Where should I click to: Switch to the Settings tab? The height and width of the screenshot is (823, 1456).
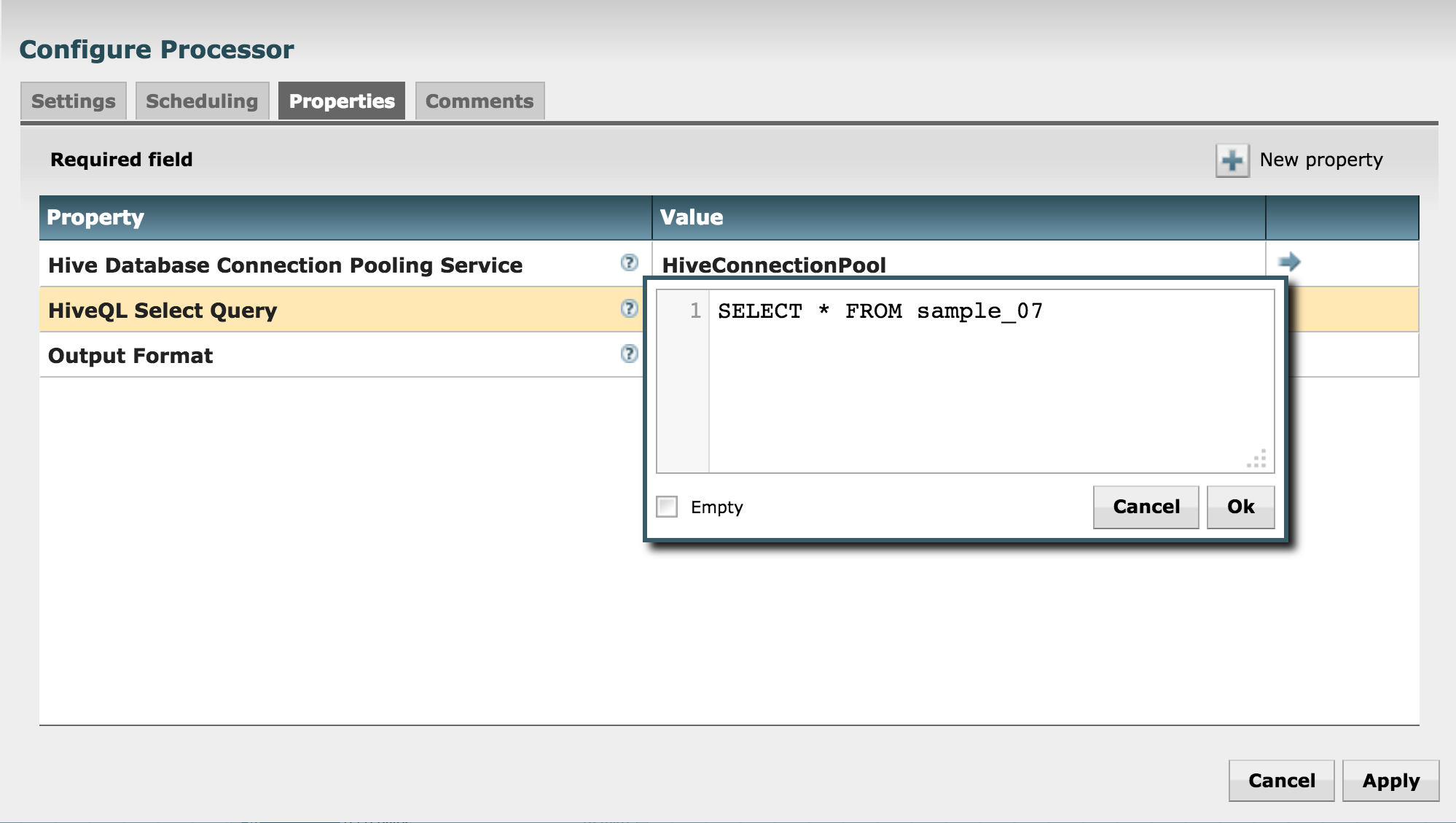[73, 100]
